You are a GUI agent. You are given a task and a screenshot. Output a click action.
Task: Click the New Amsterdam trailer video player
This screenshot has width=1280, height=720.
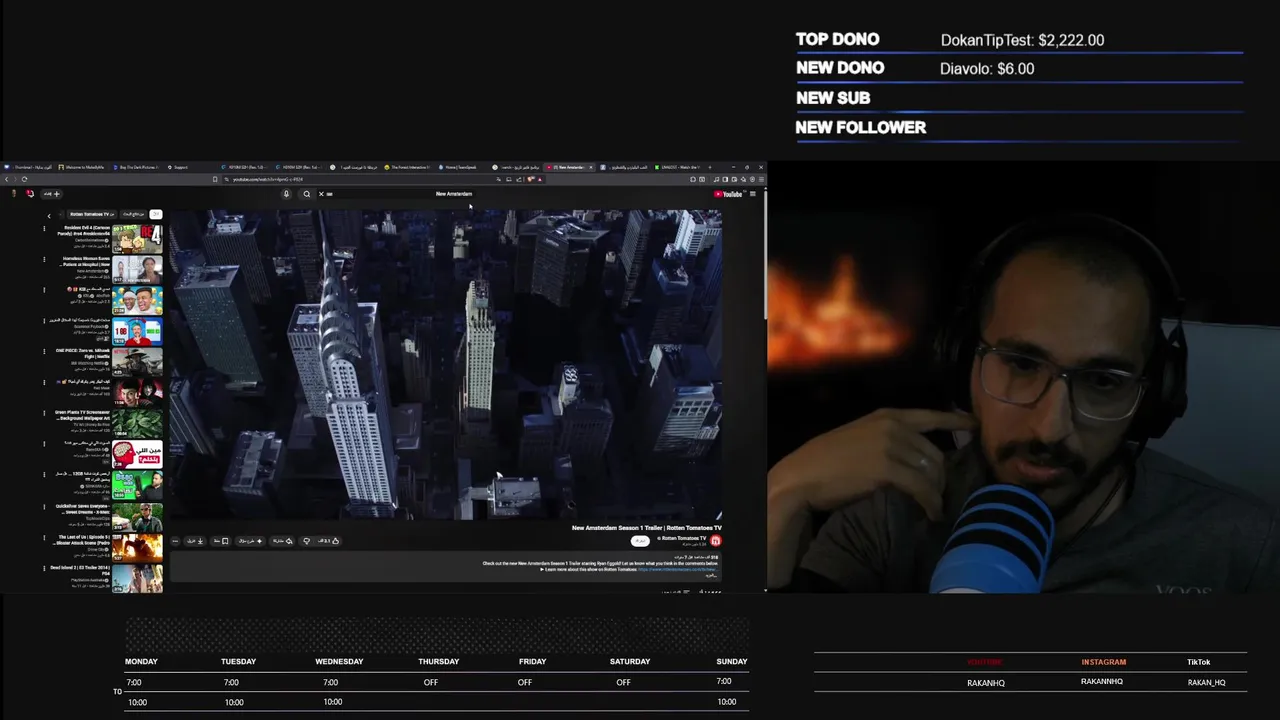point(445,364)
